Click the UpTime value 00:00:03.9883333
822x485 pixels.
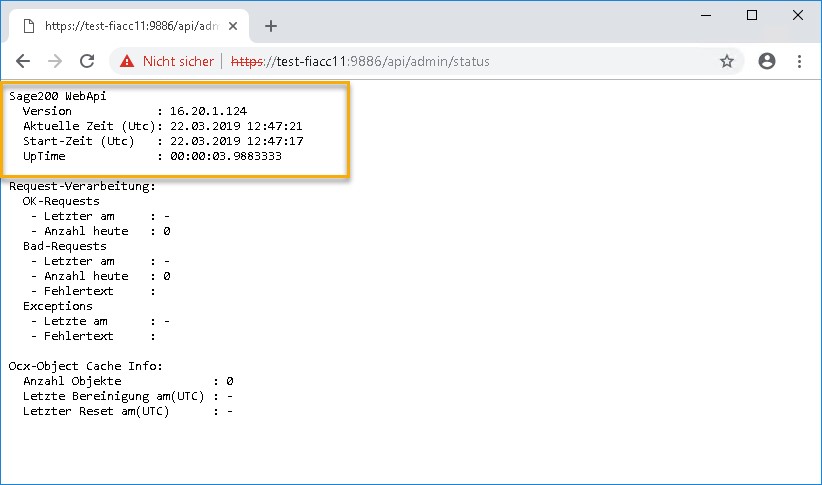pyautogui.click(x=226, y=156)
